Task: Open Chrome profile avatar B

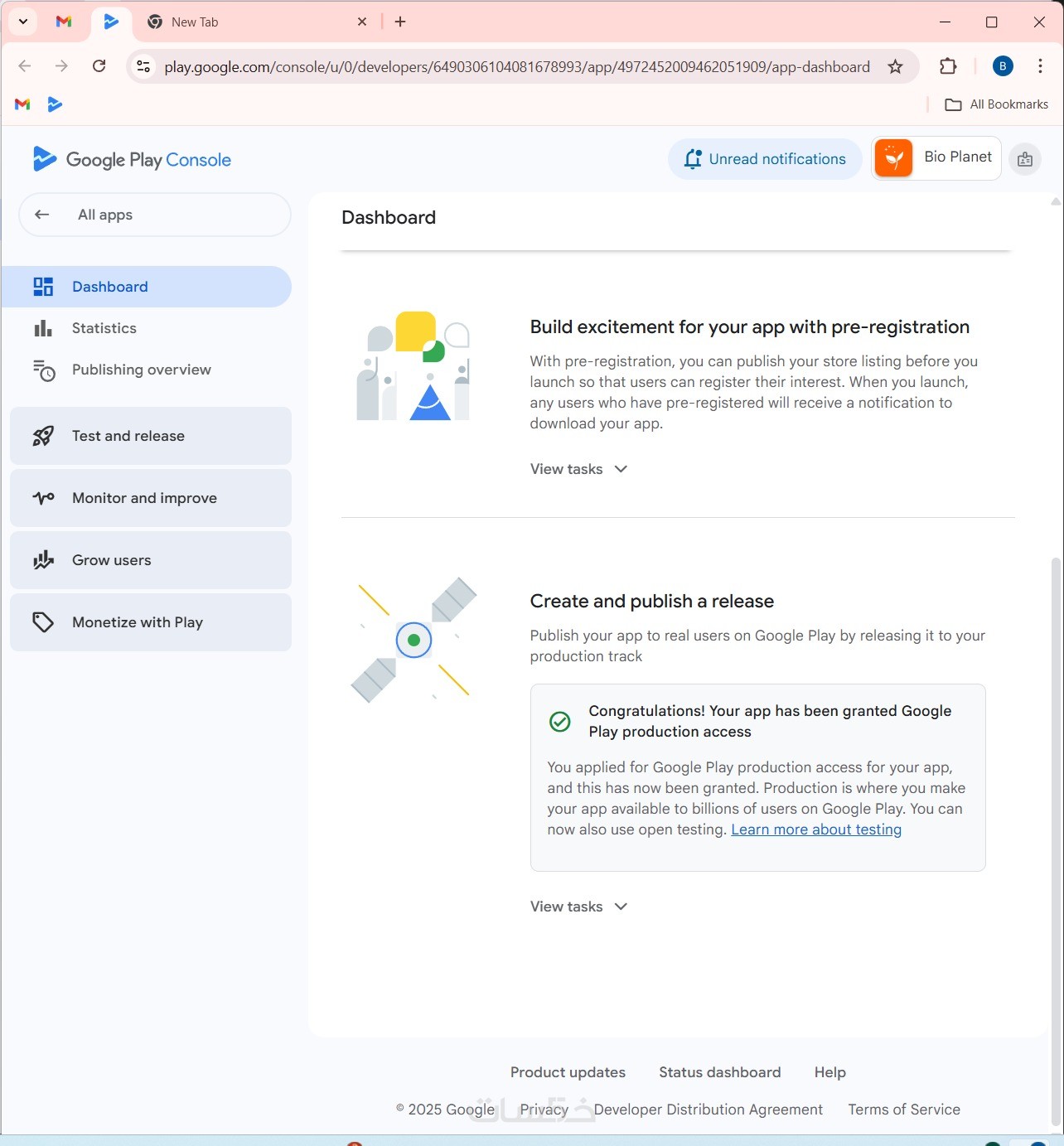Action: 1003,66
